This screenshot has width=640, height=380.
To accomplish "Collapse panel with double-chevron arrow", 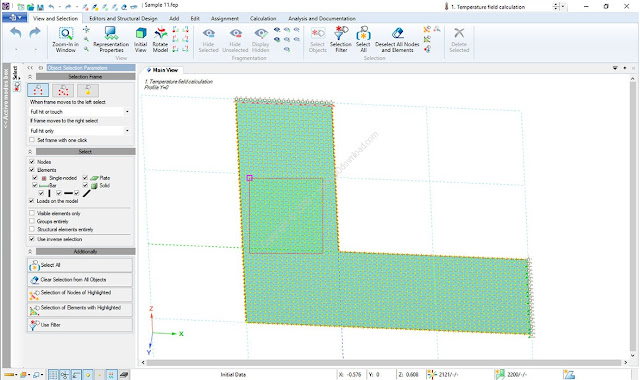I will (x=30, y=68).
